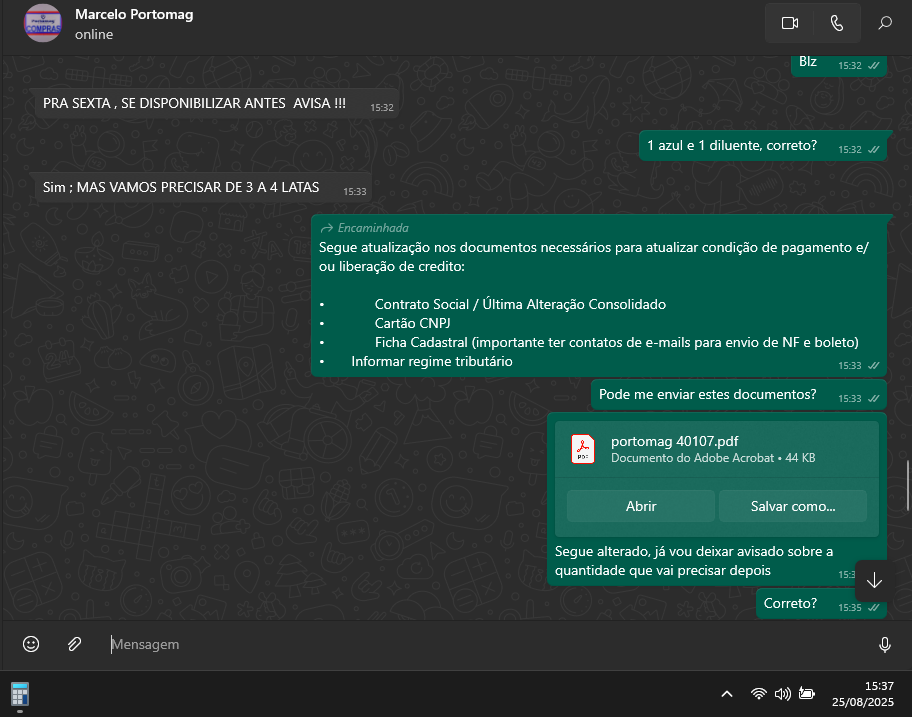Click the Mensagem text input field
Screen dimensions: 912x717
coord(480,644)
